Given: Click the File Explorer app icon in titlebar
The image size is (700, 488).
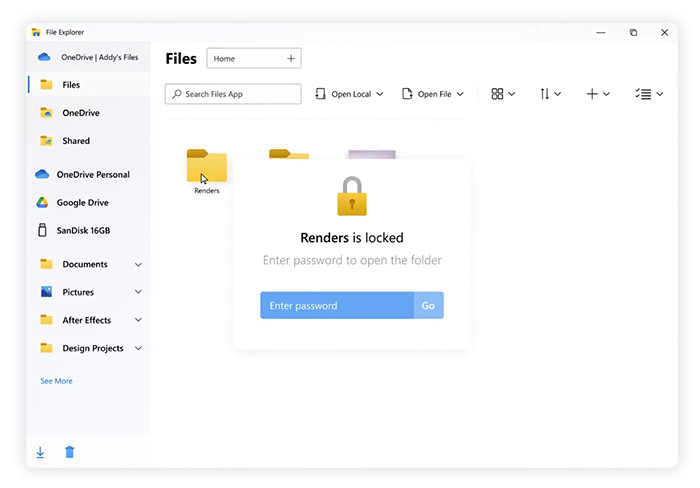Looking at the screenshot, I should tap(36, 32).
